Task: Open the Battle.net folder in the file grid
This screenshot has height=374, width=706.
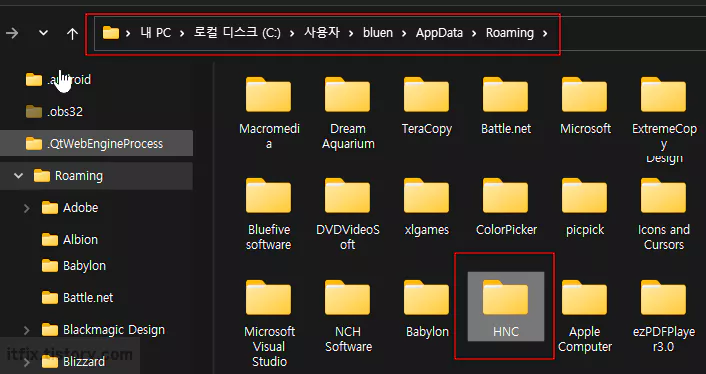Action: (x=506, y=106)
